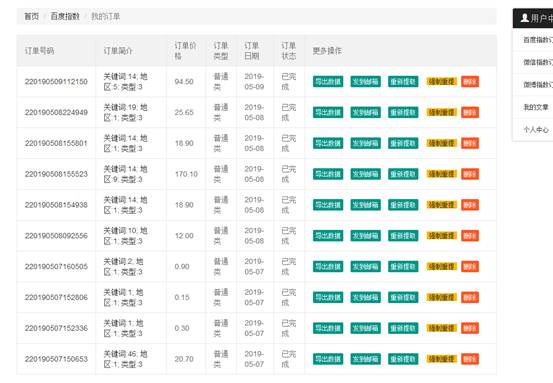The height and width of the screenshot is (383, 553).
Task: Export data for order 220190508092556
Action: [x=328, y=236]
